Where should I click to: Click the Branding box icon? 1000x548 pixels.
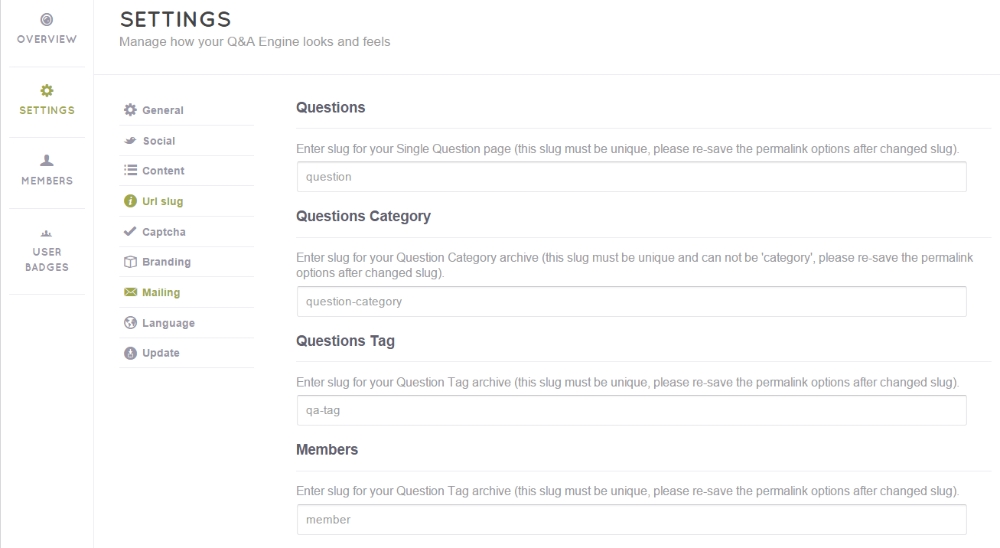[x=129, y=262]
